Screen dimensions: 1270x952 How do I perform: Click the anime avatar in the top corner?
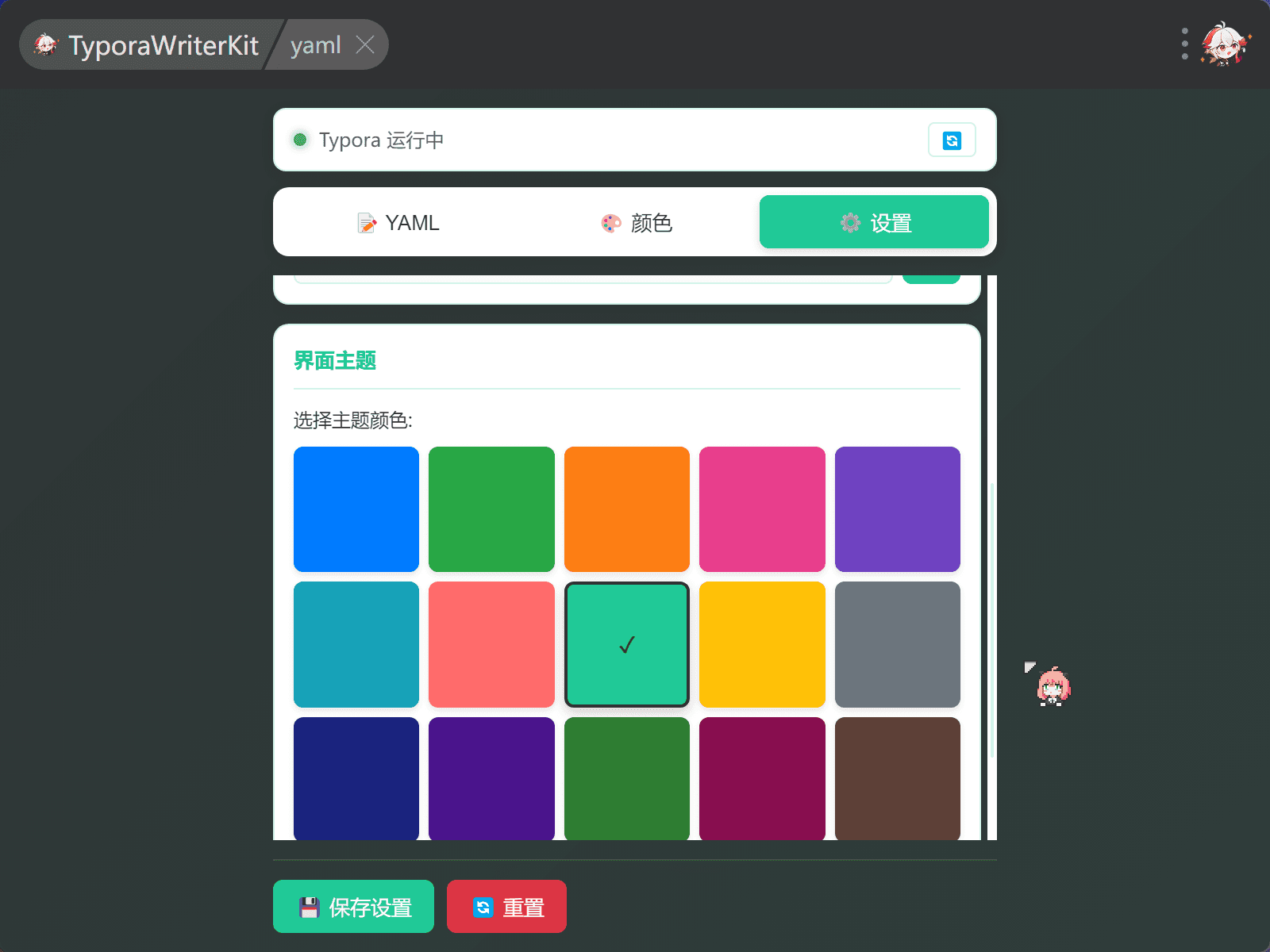[1224, 45]
